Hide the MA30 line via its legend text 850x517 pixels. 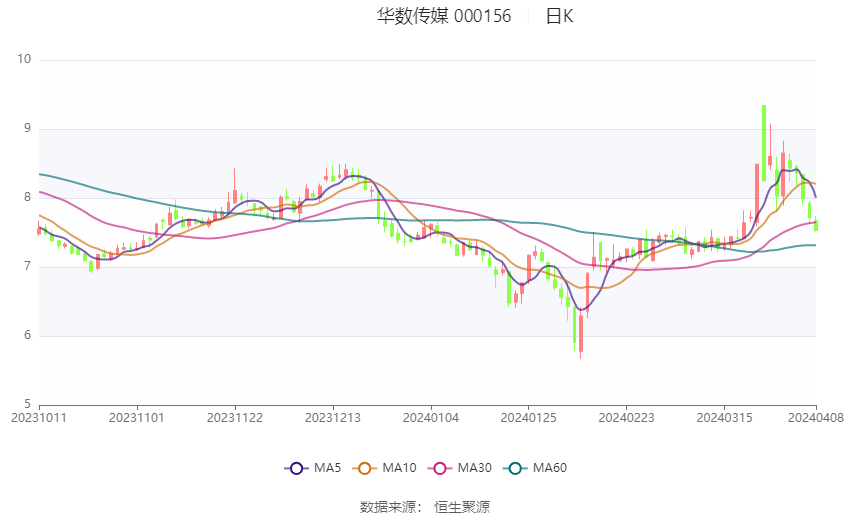click(x=472, y=468)
